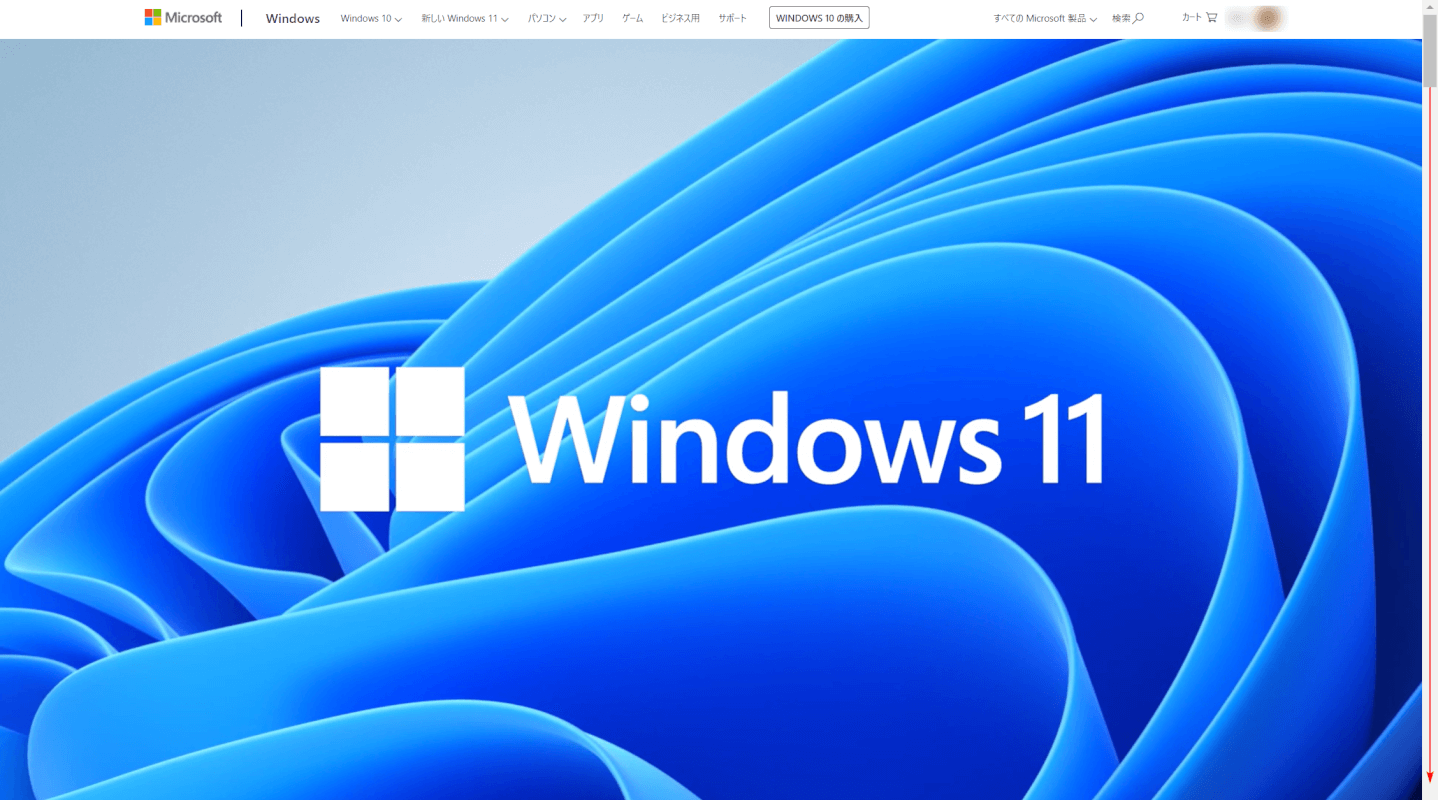The image size is (1438, 800).
Task: Click the WINDOWS 10 の購入 button
Action: click(x=819, y=18)
